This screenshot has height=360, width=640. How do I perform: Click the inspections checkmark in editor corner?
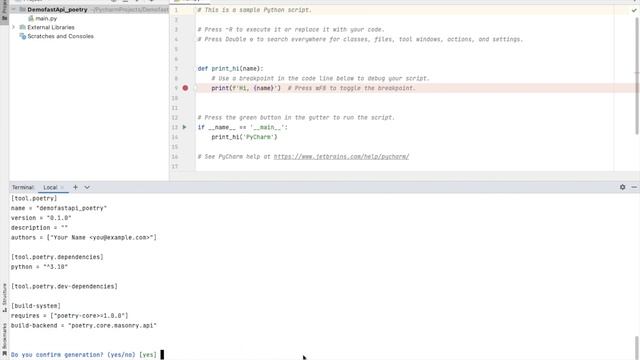tap(633, 10)
